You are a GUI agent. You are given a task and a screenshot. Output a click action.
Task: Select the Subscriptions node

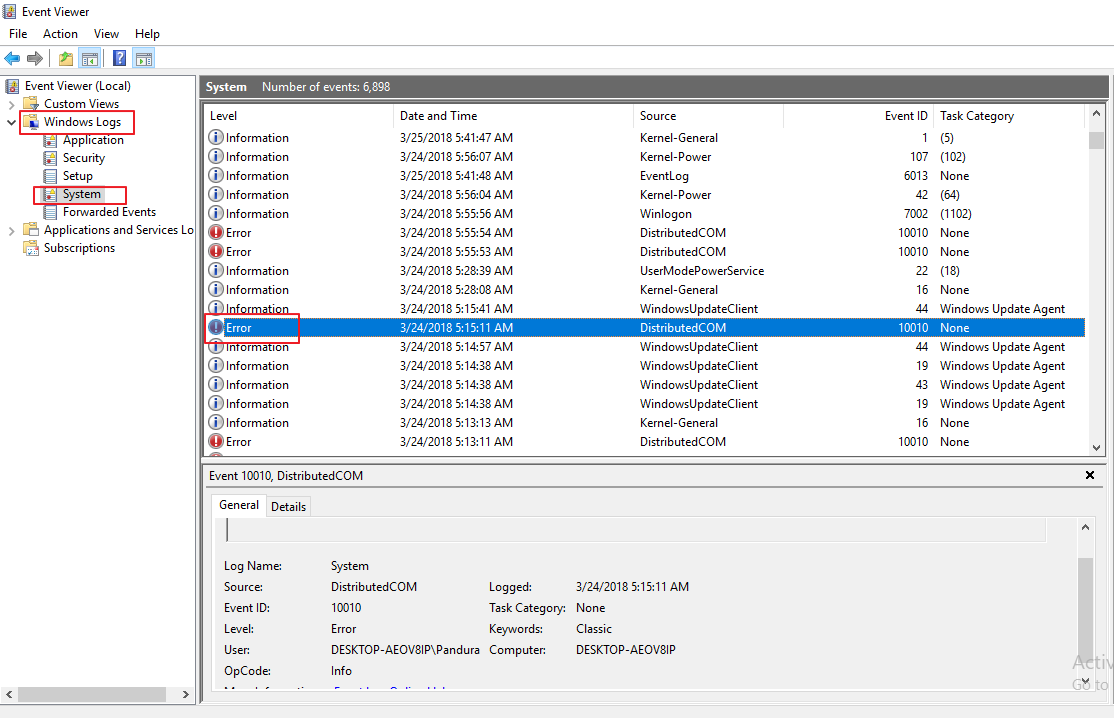tap(79, 248)
